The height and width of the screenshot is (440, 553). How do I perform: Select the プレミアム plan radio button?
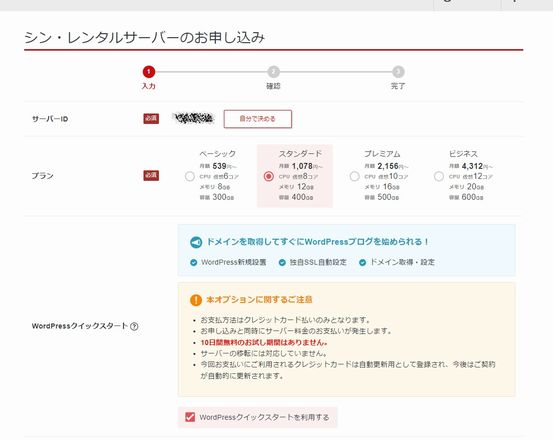(x=354, y=176)
